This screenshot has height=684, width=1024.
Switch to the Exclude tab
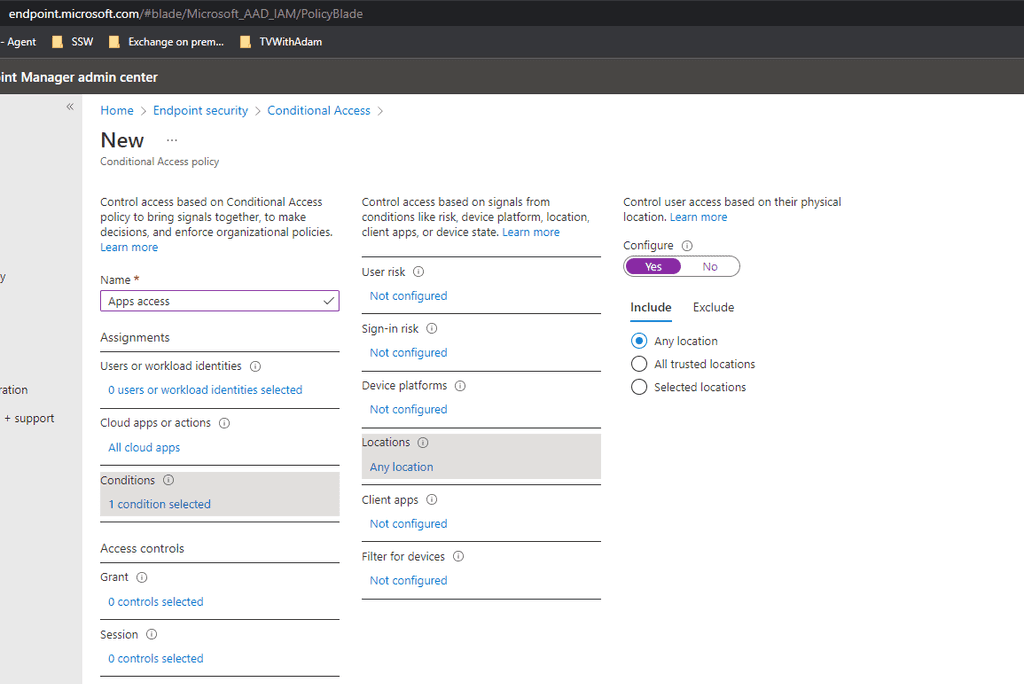tap(713, 307)
